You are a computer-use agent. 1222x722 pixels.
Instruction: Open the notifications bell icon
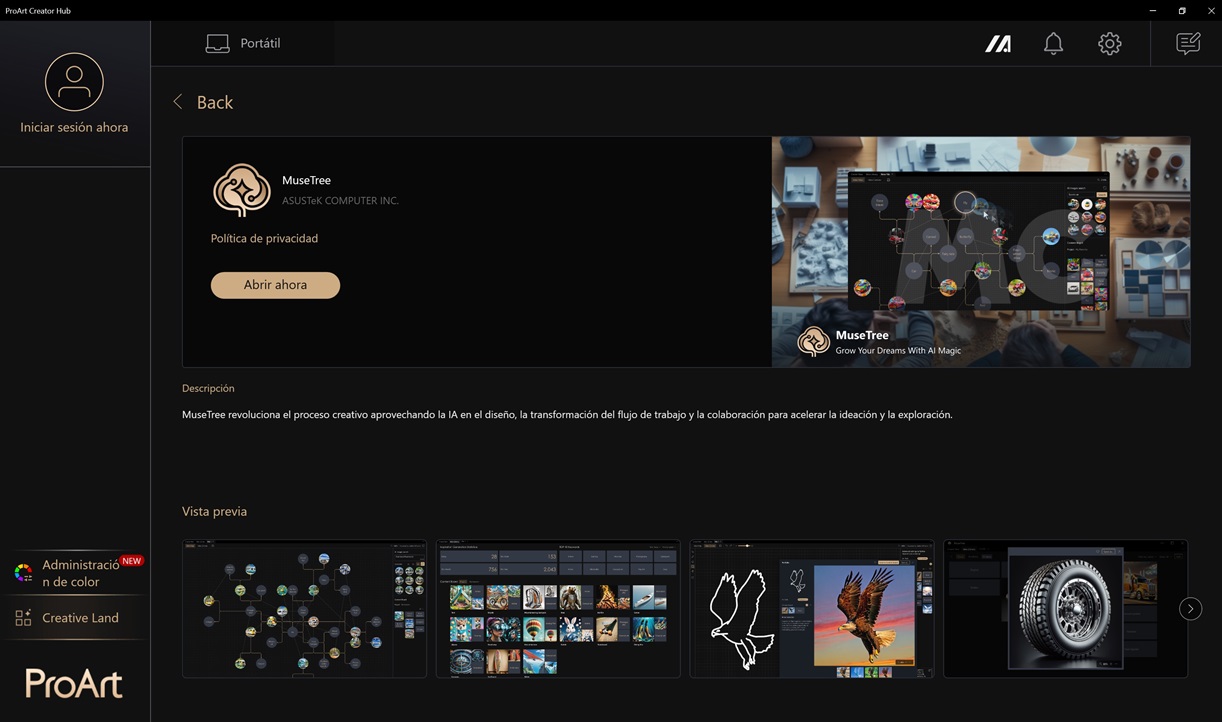[1053, 44]
